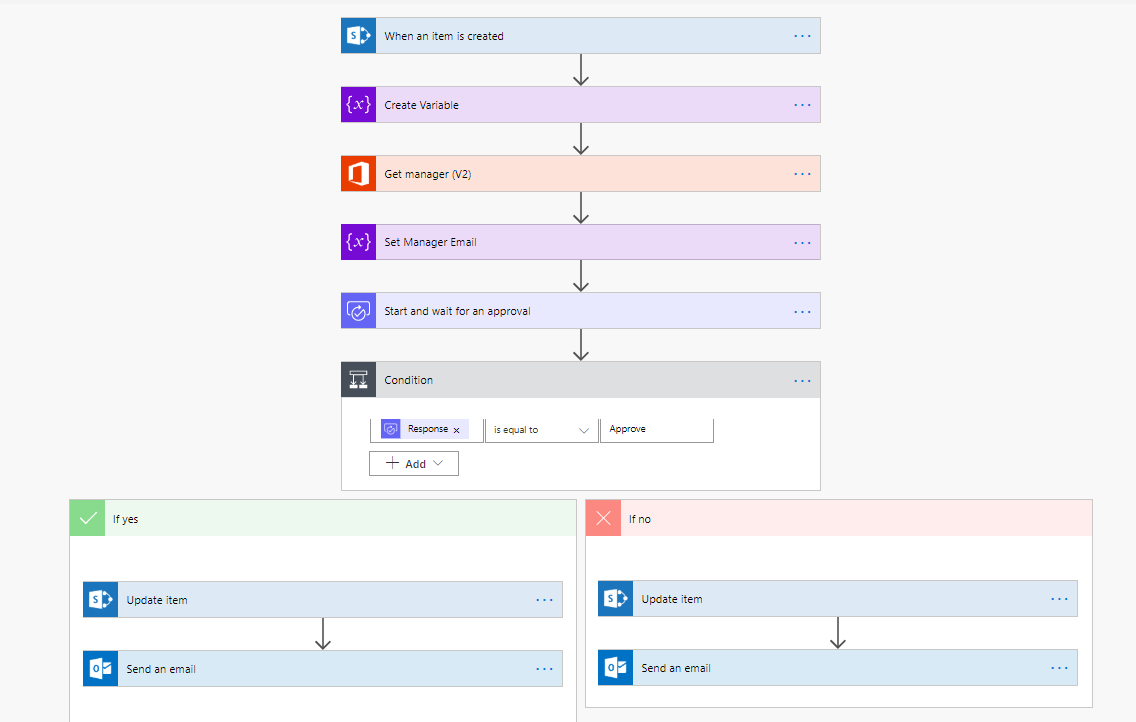
Task: Expand Update item in the If no branch
Action: point(838,599)
